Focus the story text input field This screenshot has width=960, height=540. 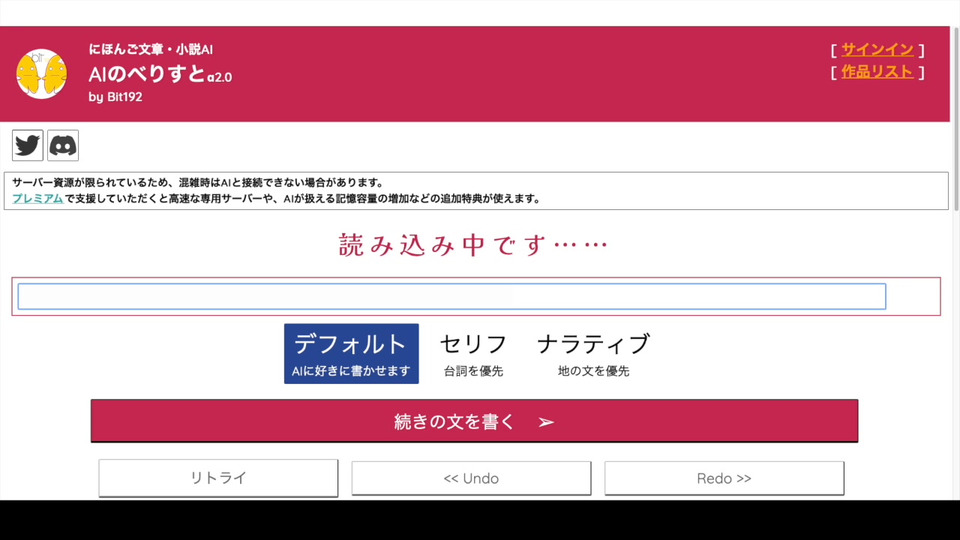click(452, 296)
